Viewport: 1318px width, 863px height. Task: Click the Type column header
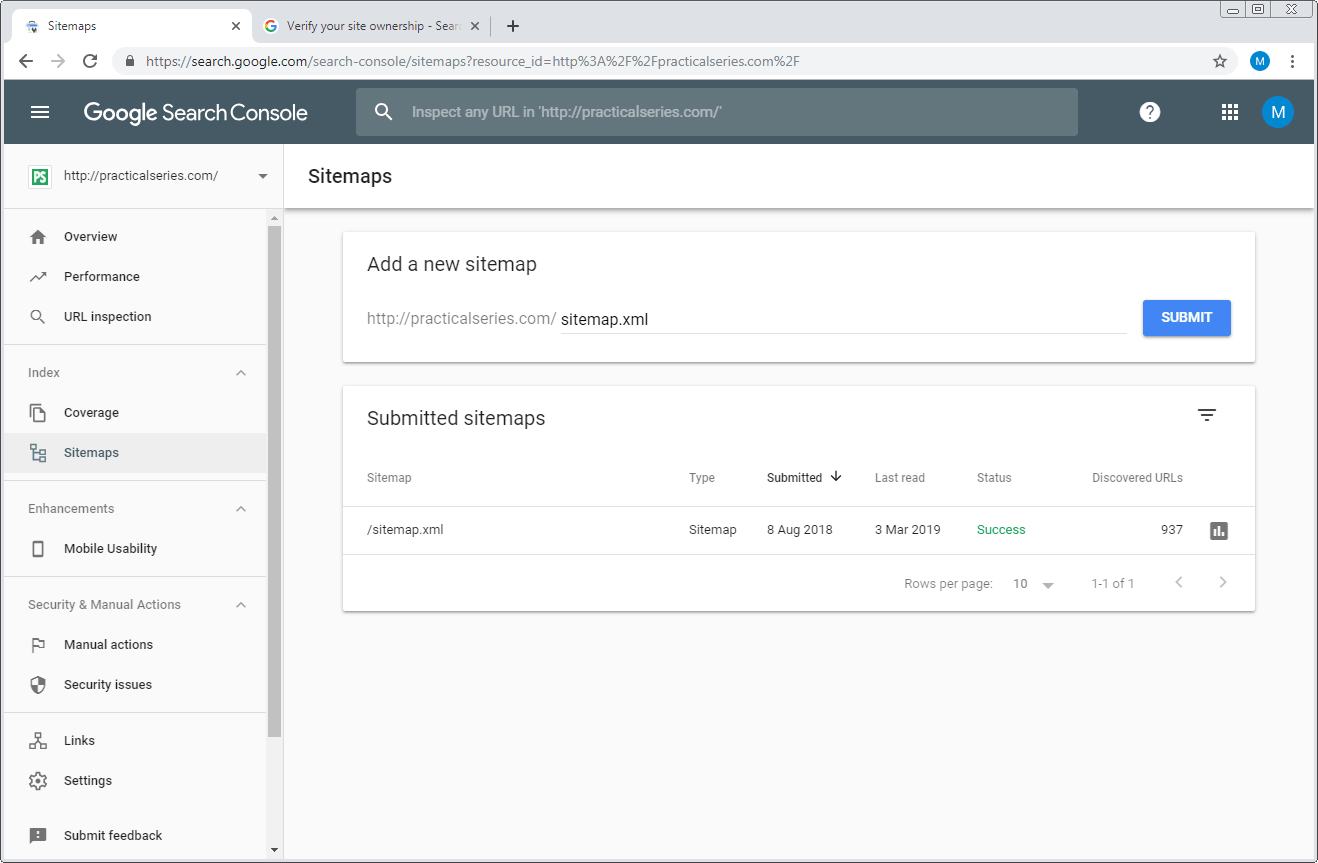(702, 478)
